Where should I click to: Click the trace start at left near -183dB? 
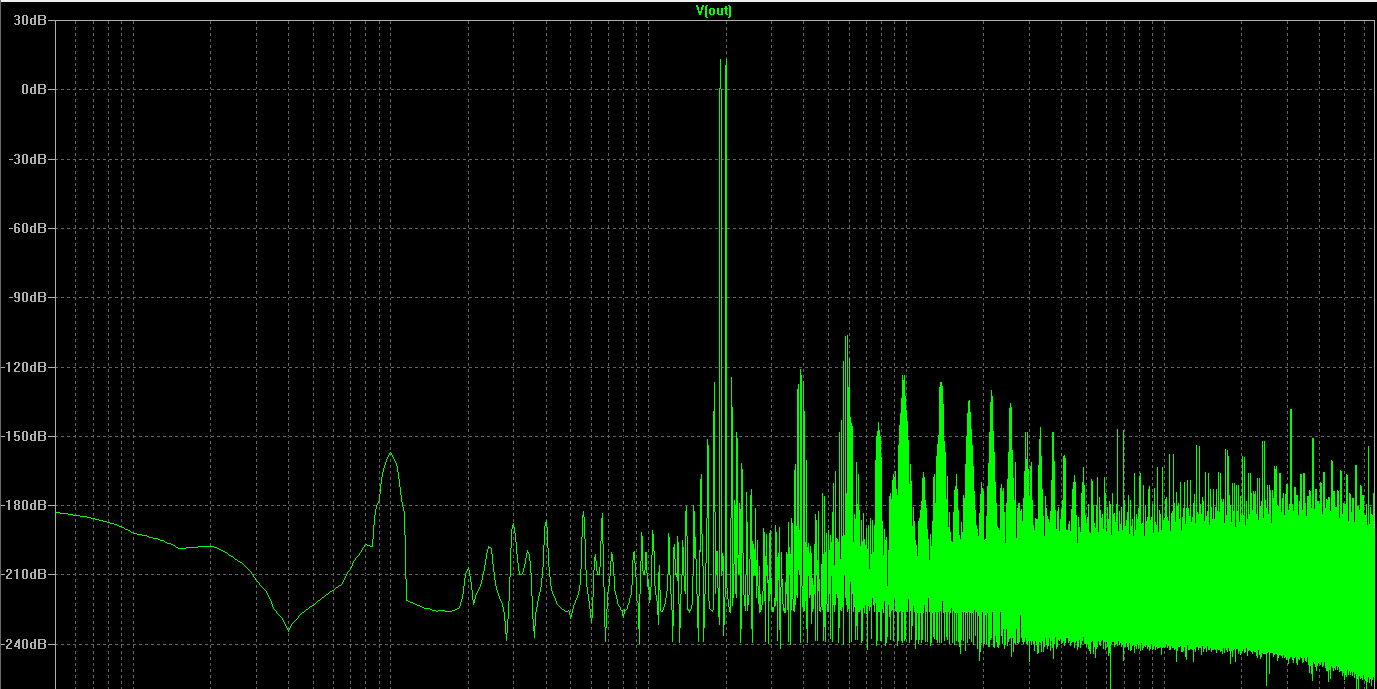(58, 512)
